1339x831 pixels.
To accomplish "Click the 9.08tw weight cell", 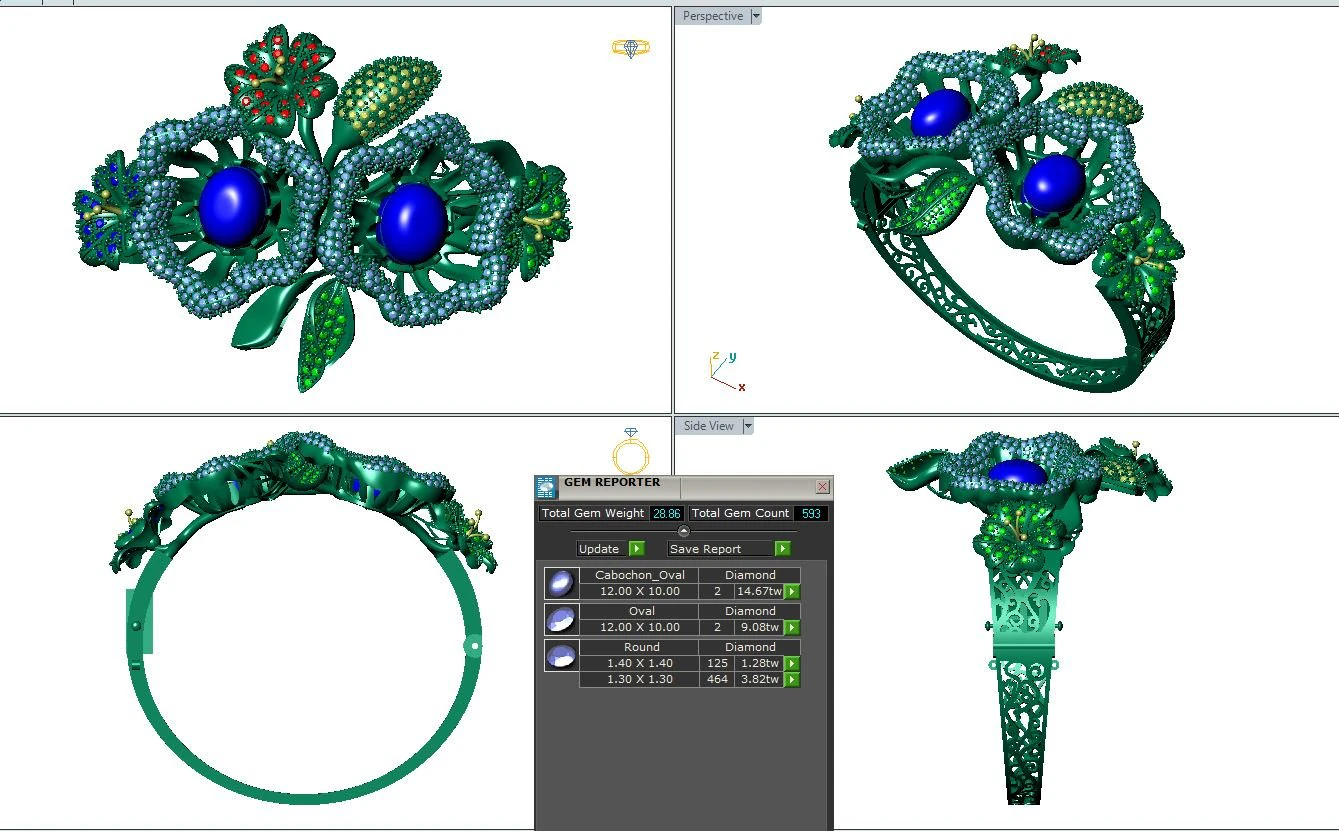I will [x=759, y=627].
